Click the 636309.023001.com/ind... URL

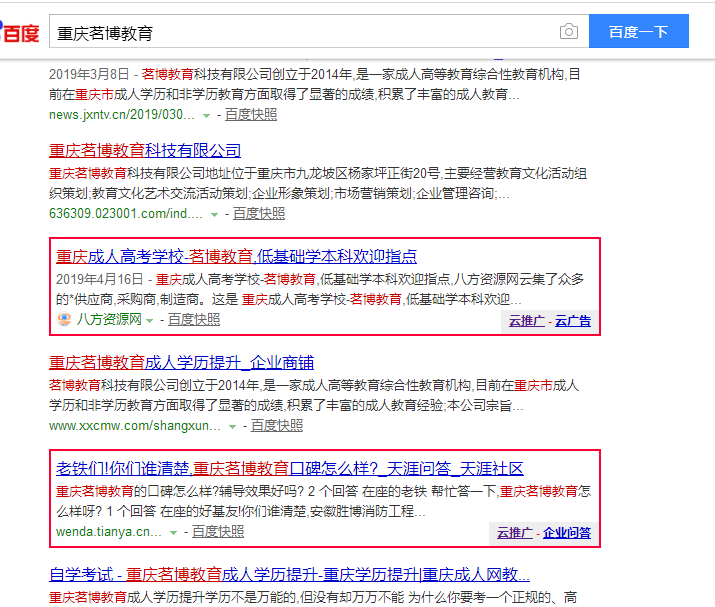tap(126, 213)
